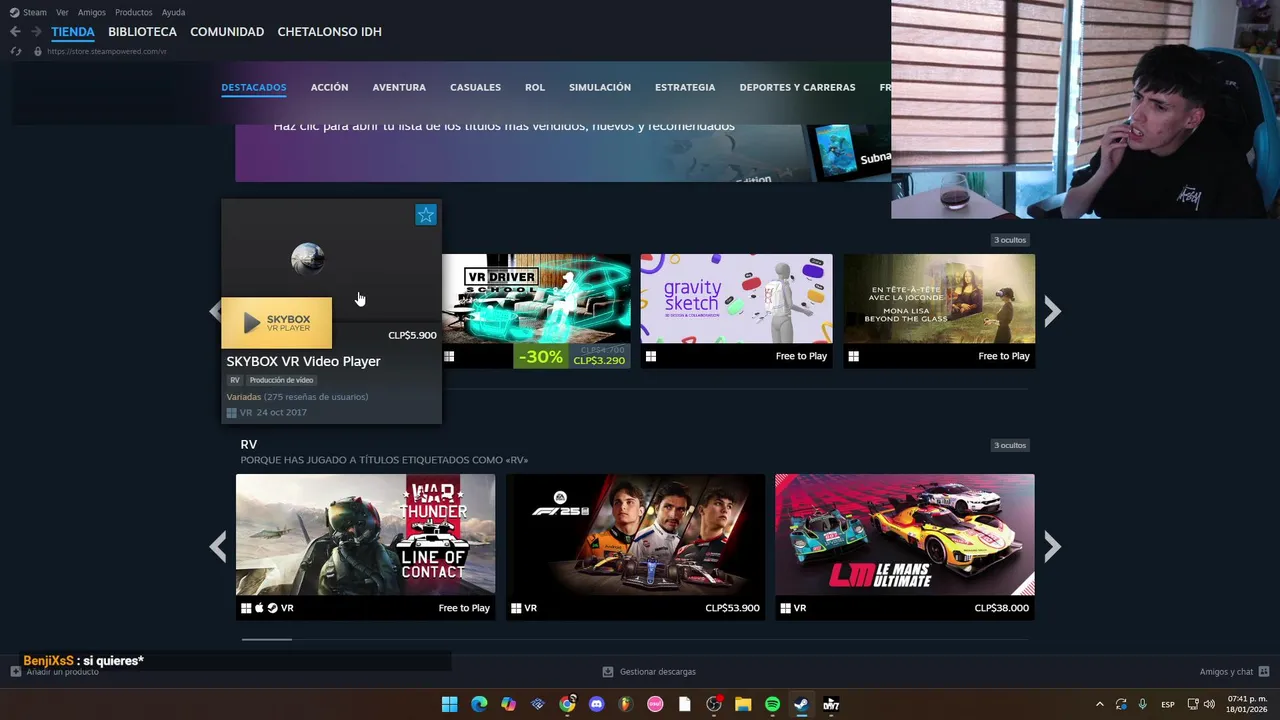Open the Productos menu
Image resolution: width=1280 pixels, height=720 pixels.
coord(134,12)
